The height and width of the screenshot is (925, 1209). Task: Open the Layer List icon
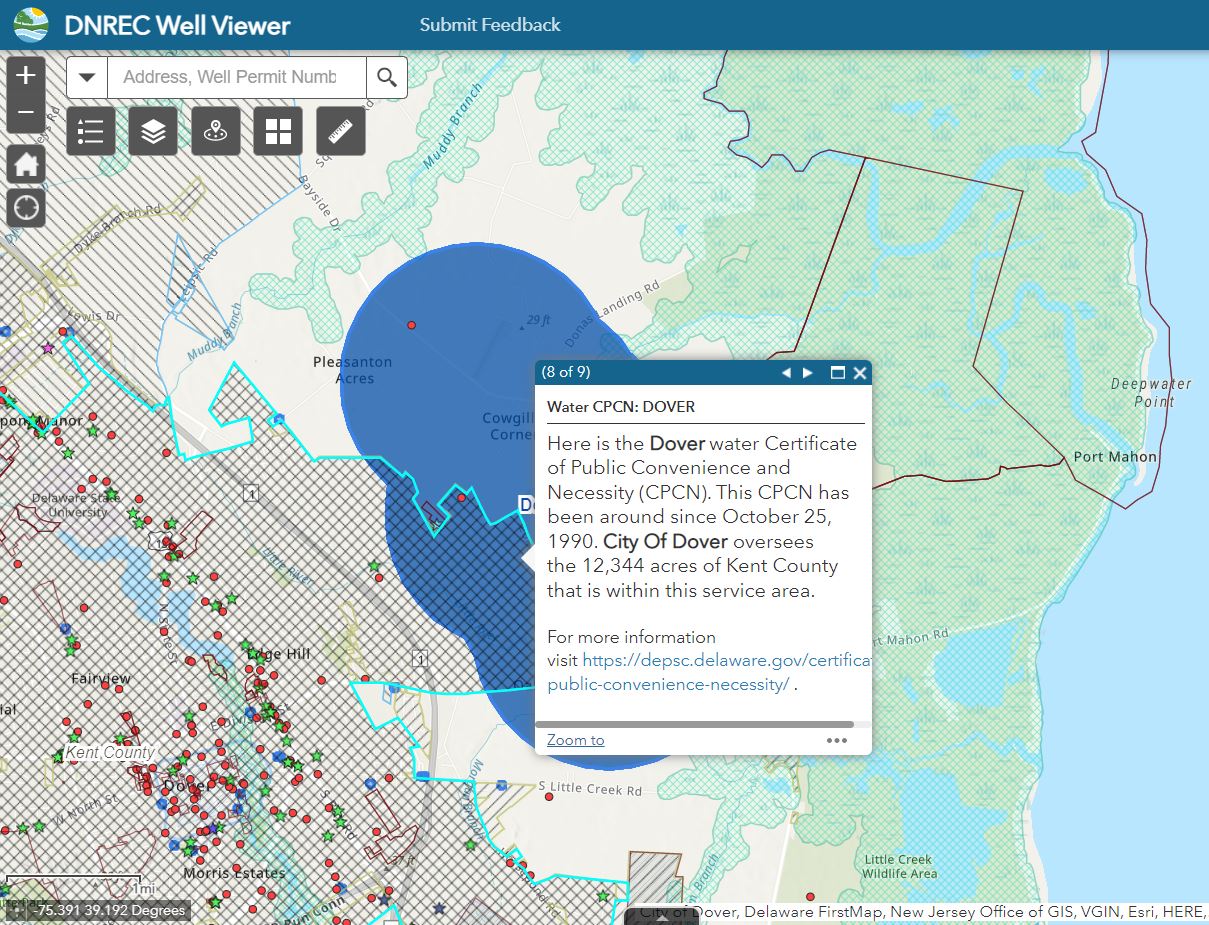tap(153, 130)
